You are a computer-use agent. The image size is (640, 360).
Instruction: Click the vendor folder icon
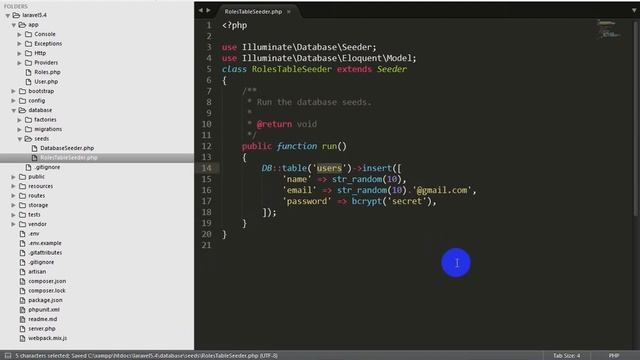pyautogui.click(x=22, y=224)
